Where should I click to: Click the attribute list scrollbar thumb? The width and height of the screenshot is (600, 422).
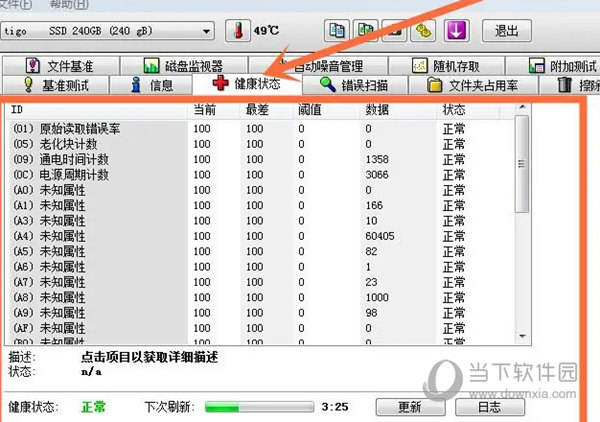coord(522,164)
